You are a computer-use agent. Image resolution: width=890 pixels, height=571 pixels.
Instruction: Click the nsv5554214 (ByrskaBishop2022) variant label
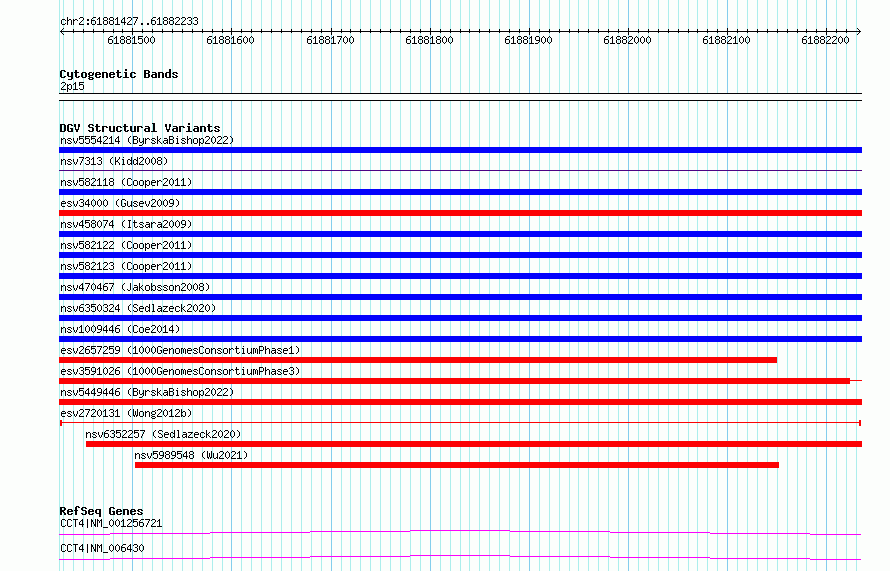147,140
